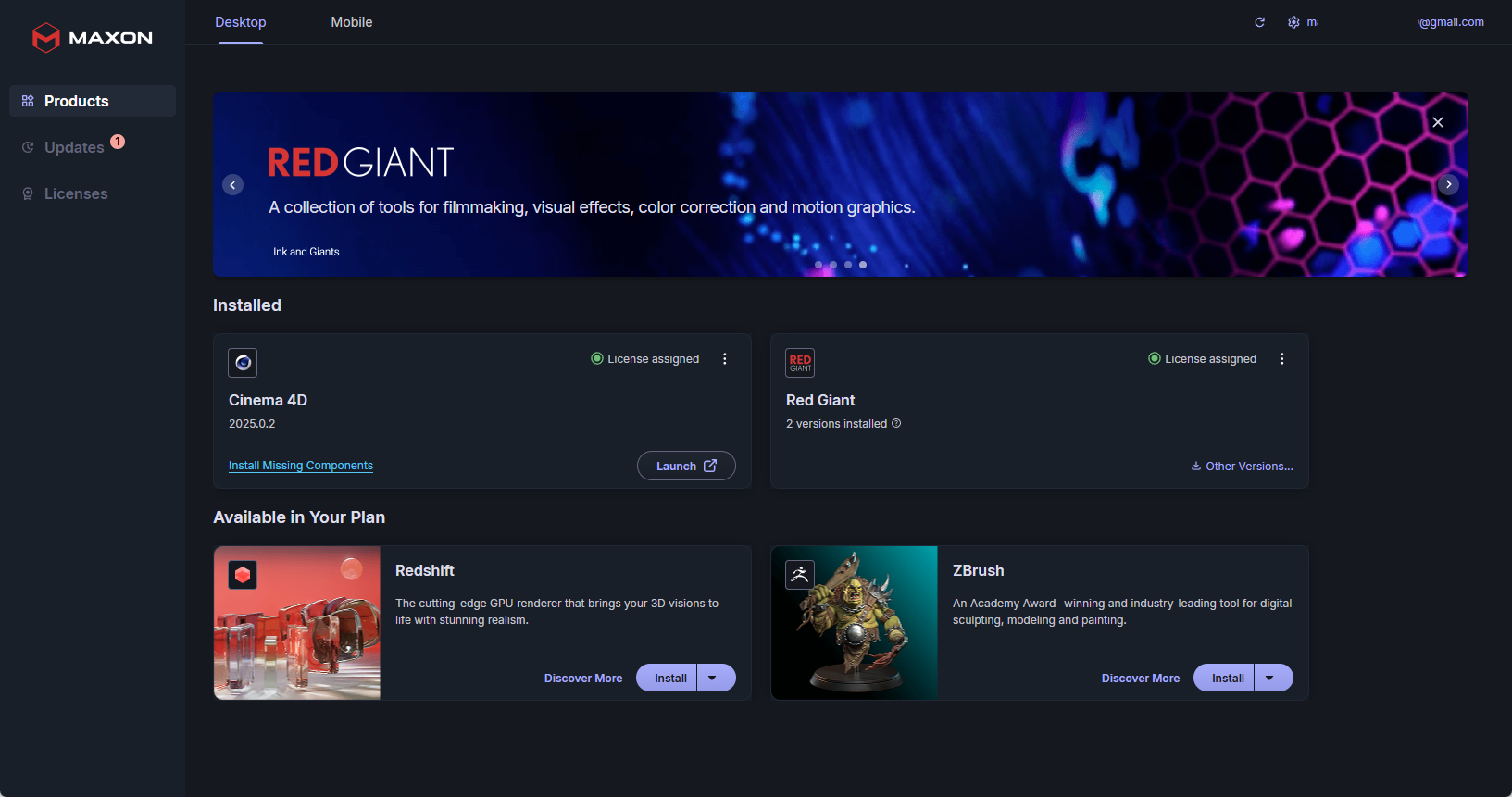Open settings via the gear icon

(x=1293, y=22)
